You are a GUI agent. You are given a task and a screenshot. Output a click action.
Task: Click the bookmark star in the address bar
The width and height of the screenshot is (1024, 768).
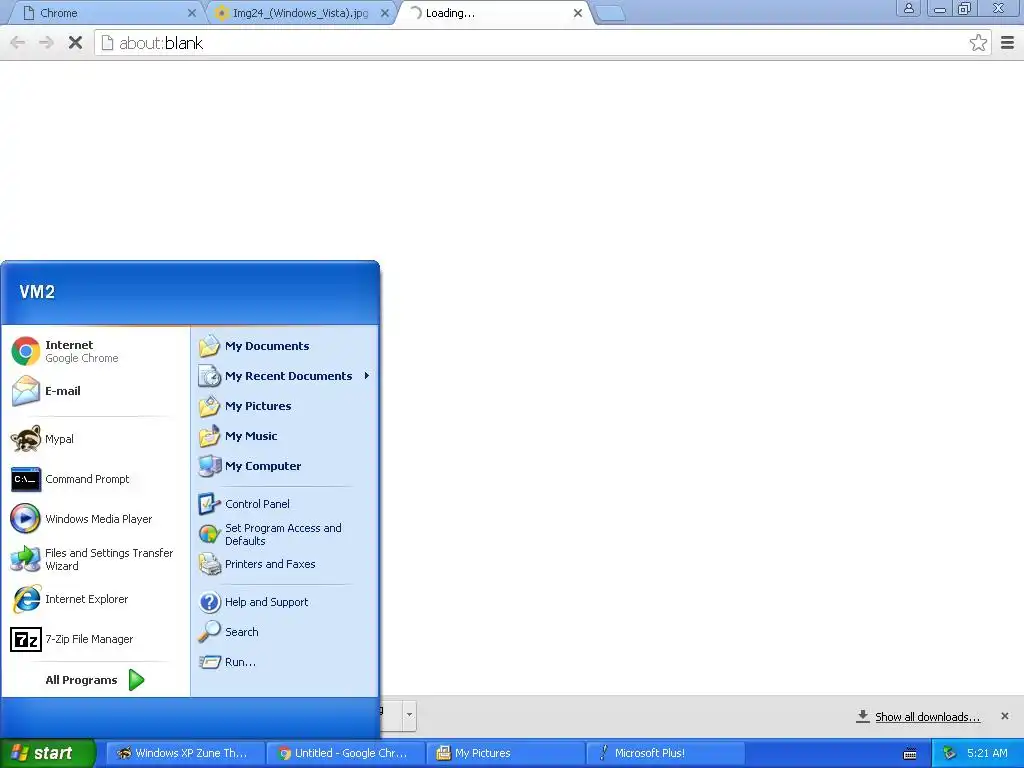pyautogui.click(x=978, y=43)
